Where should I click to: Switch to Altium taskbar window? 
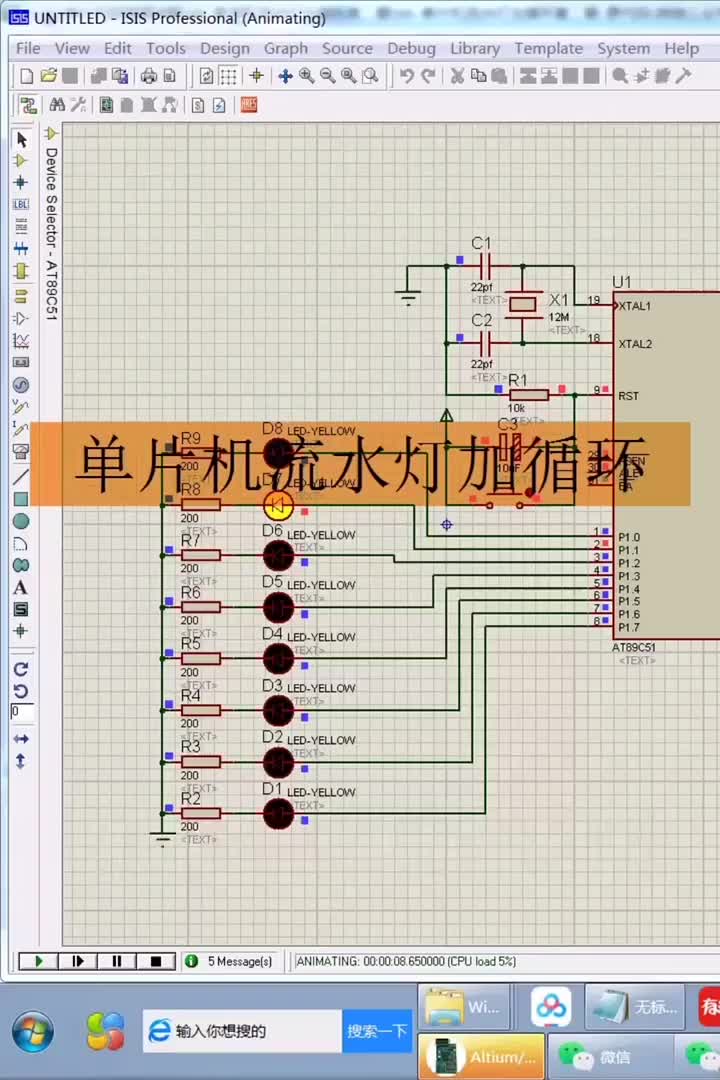pos(481,1056)
